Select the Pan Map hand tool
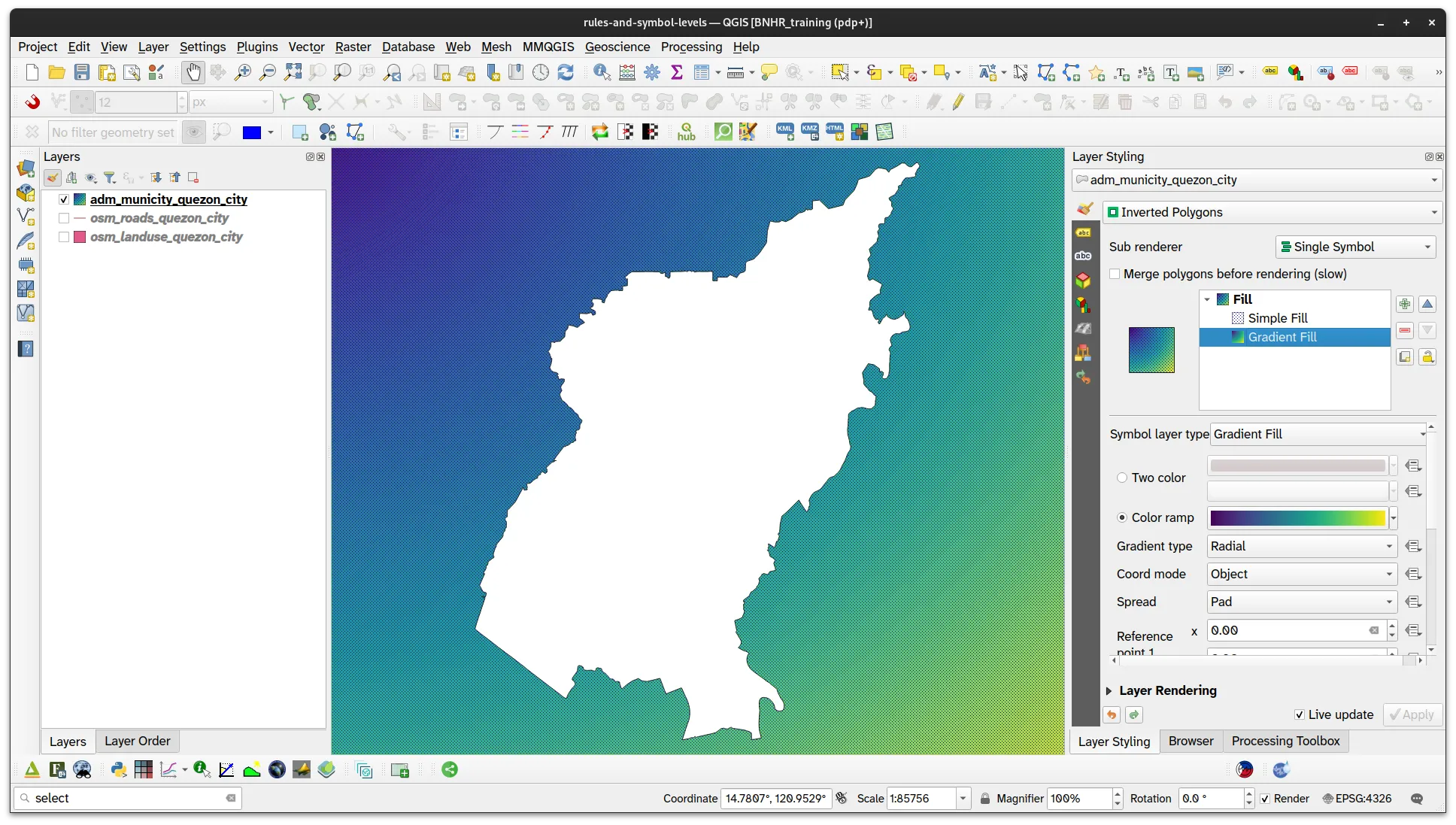The height and width of the screenshot is (825, 1456). [x=193, y=72]
